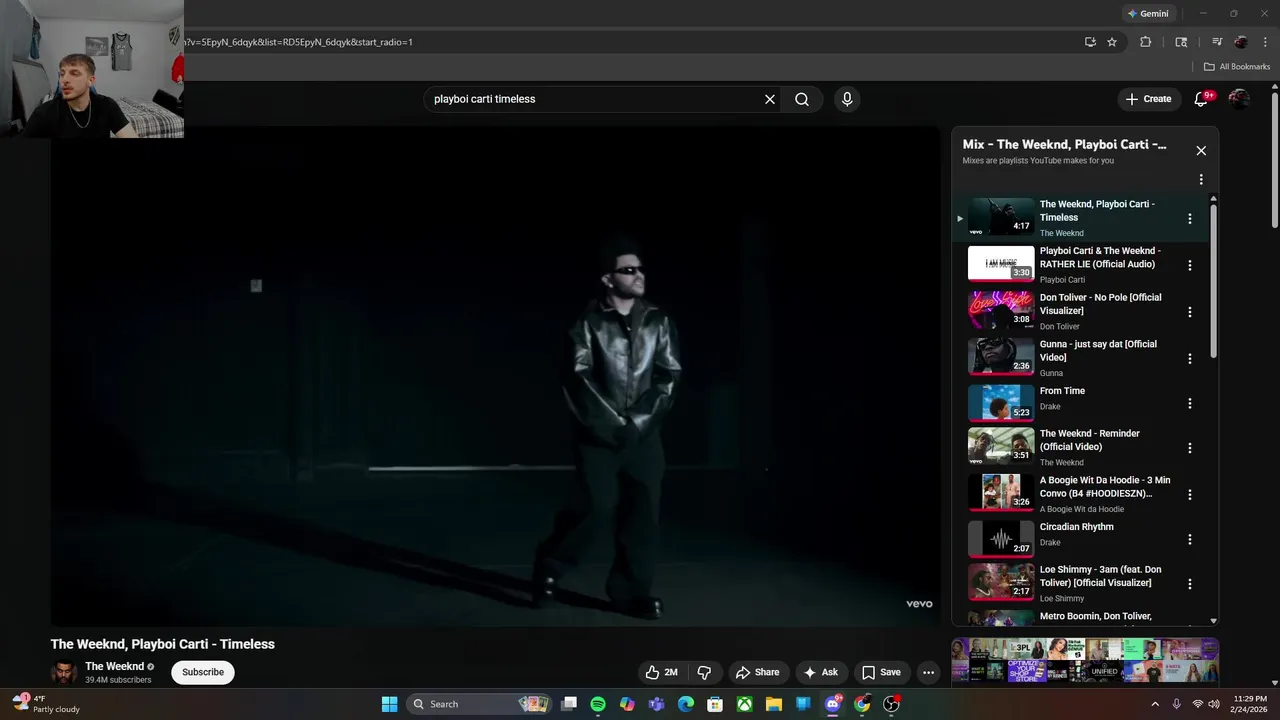Click the YouTube search magnifier button
This screenshot has height=720, width=1280.
click(x=802, y=99)
